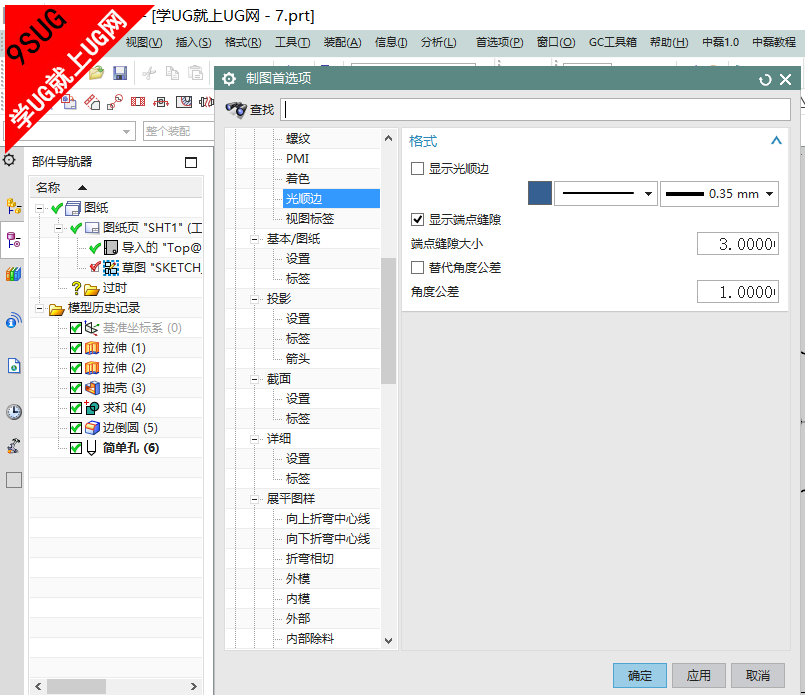The image size is (805, 695).
Task: Click the red hatched Break View icon
Action: click(x=138, y=102)
